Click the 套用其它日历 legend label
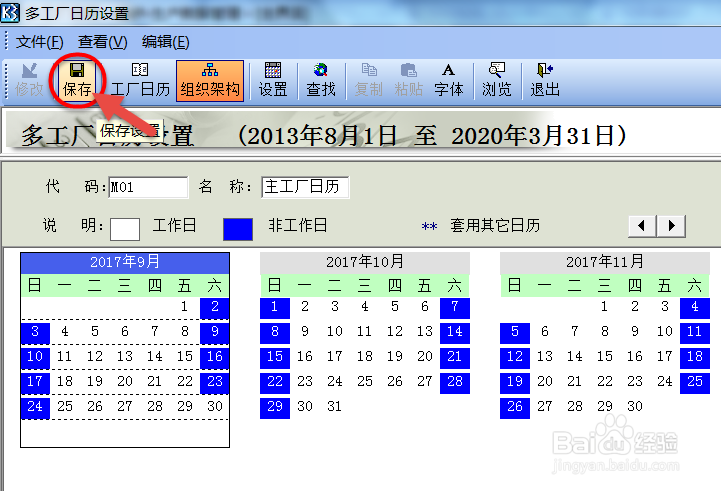721x491 pixels. (x=495, y=225)
